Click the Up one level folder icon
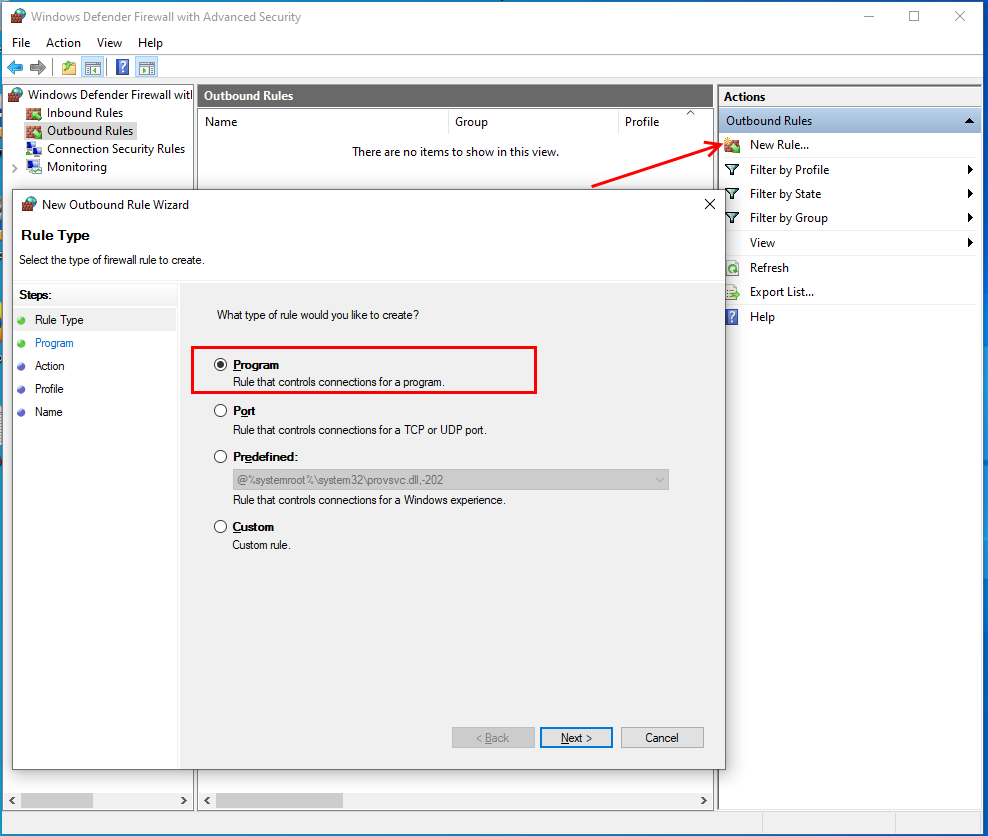The height and width of the screenshot is (836, 988). pyautogui.click(x=69, y=67)
